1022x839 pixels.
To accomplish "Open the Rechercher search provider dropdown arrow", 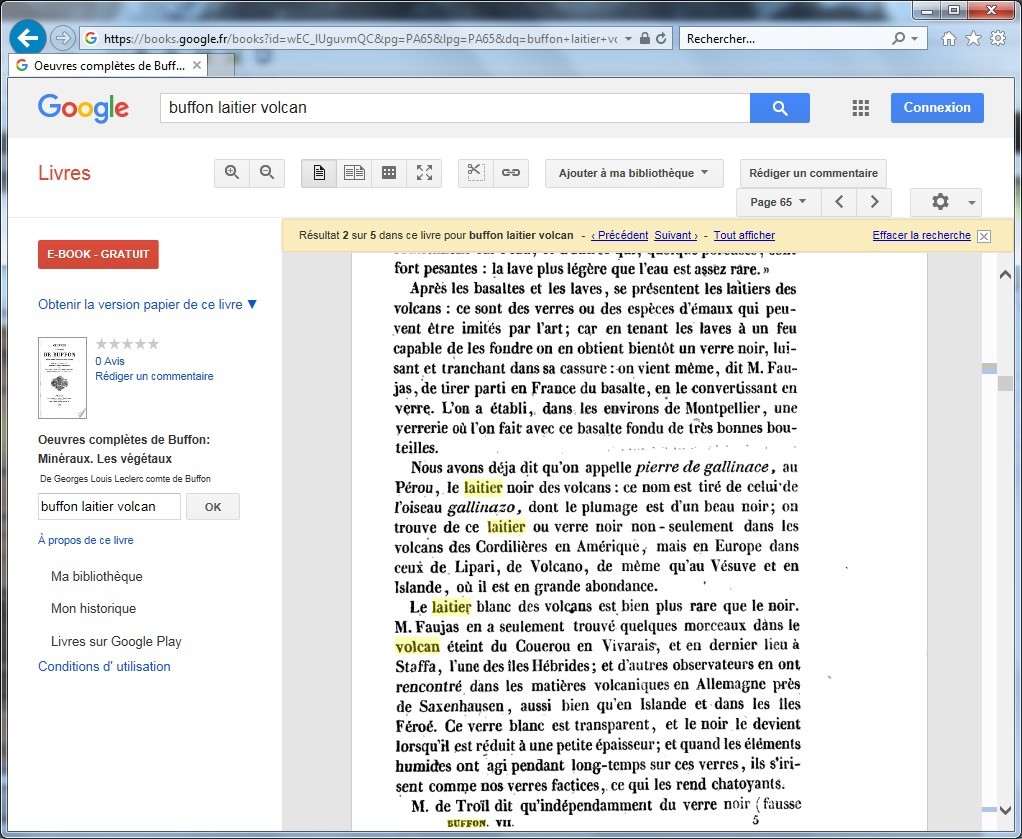I will [914, 38].
